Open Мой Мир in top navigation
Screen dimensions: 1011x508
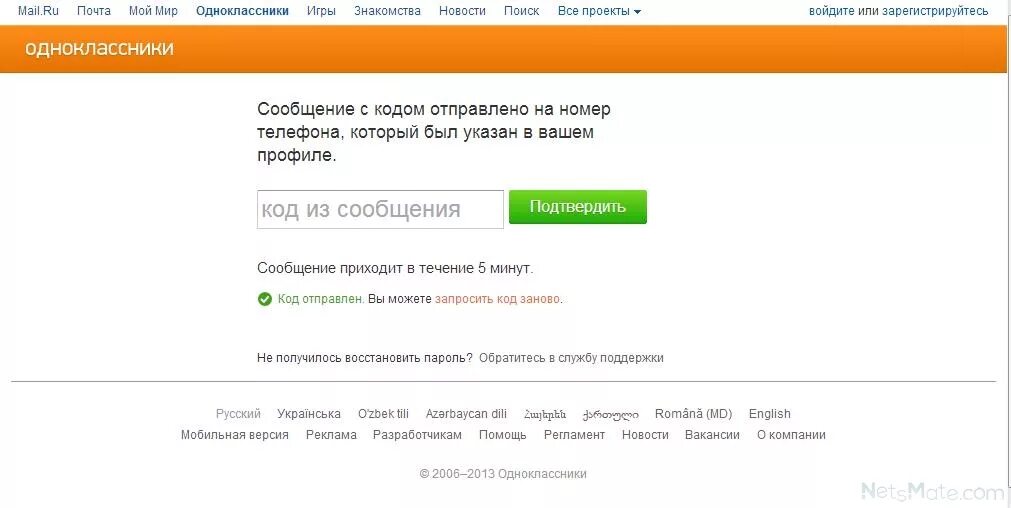(x=153, y=11)
